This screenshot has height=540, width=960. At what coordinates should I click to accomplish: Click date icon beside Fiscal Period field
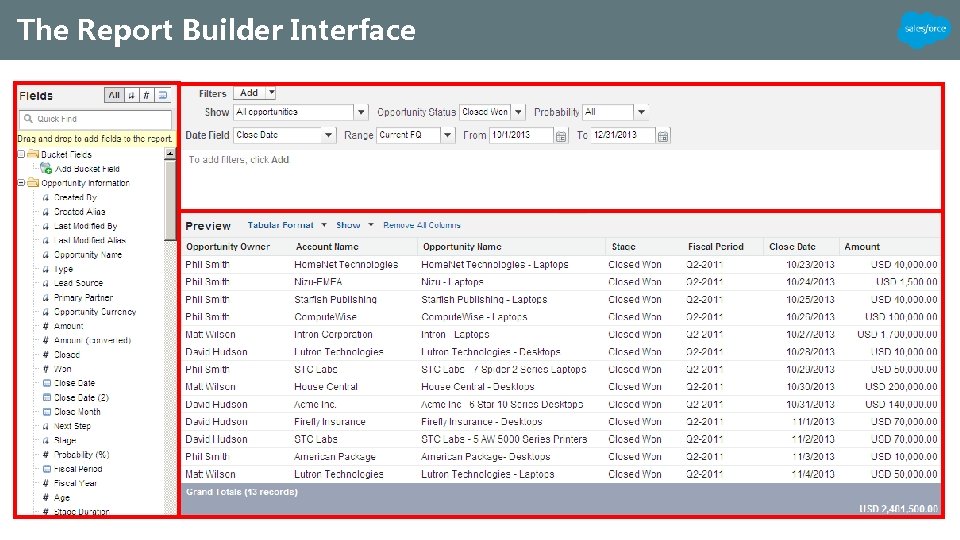click(47, 469)
